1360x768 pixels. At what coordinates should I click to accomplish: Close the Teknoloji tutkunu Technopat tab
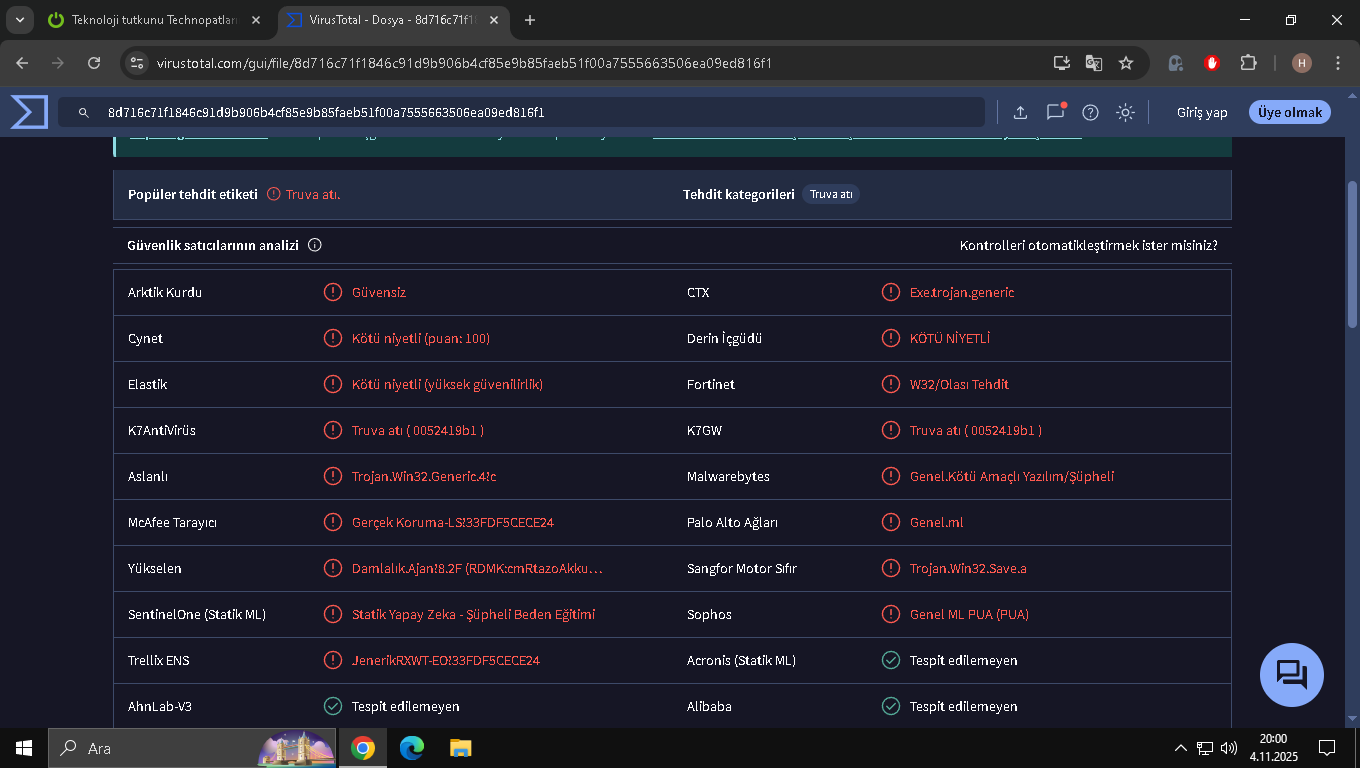tap(257, 20)
